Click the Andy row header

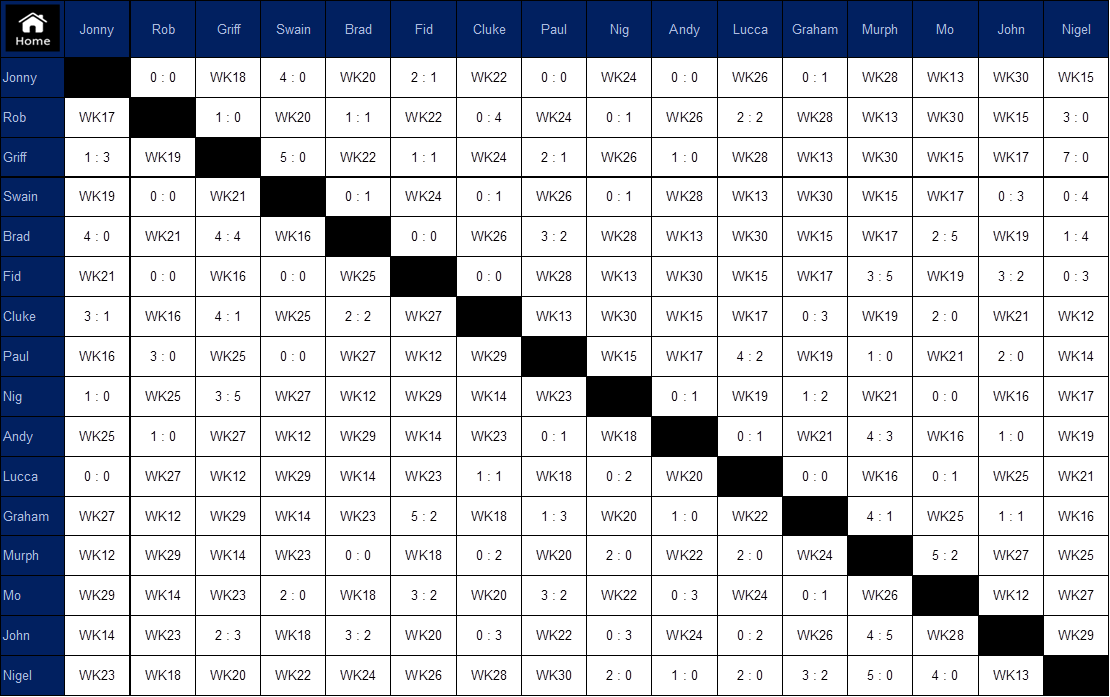pos(33,437)
